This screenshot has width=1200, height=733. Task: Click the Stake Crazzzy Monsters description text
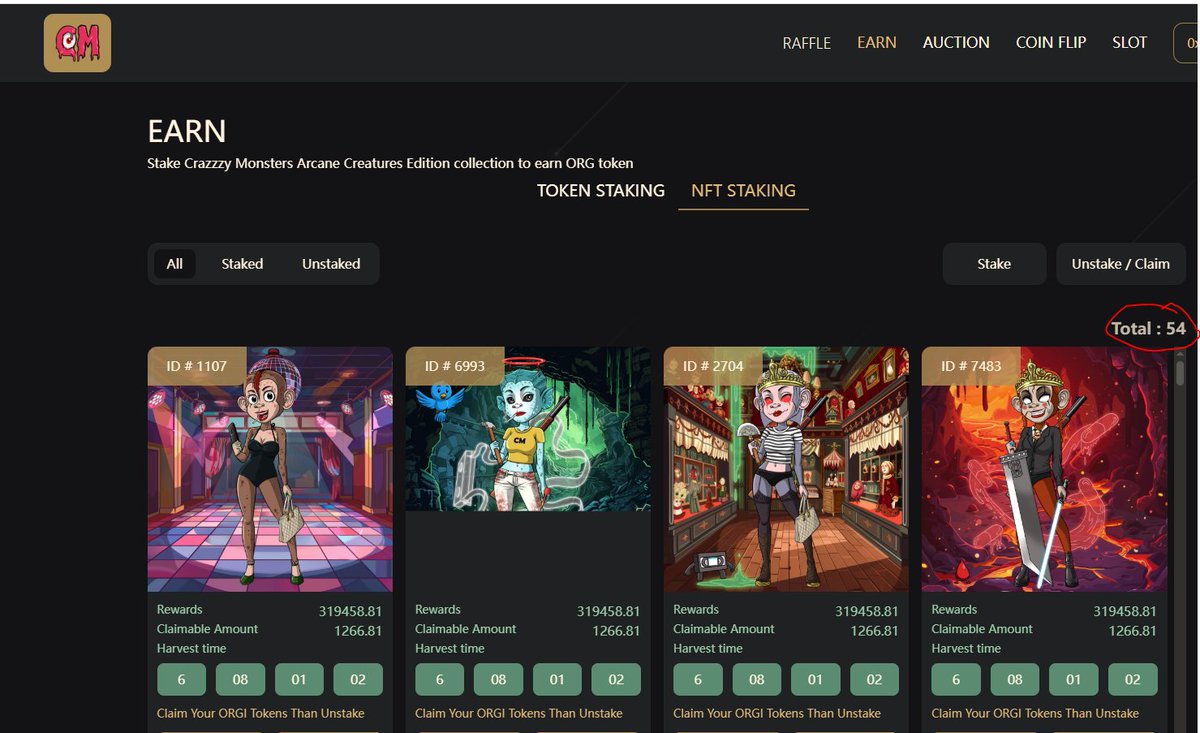tap(390, 163)
